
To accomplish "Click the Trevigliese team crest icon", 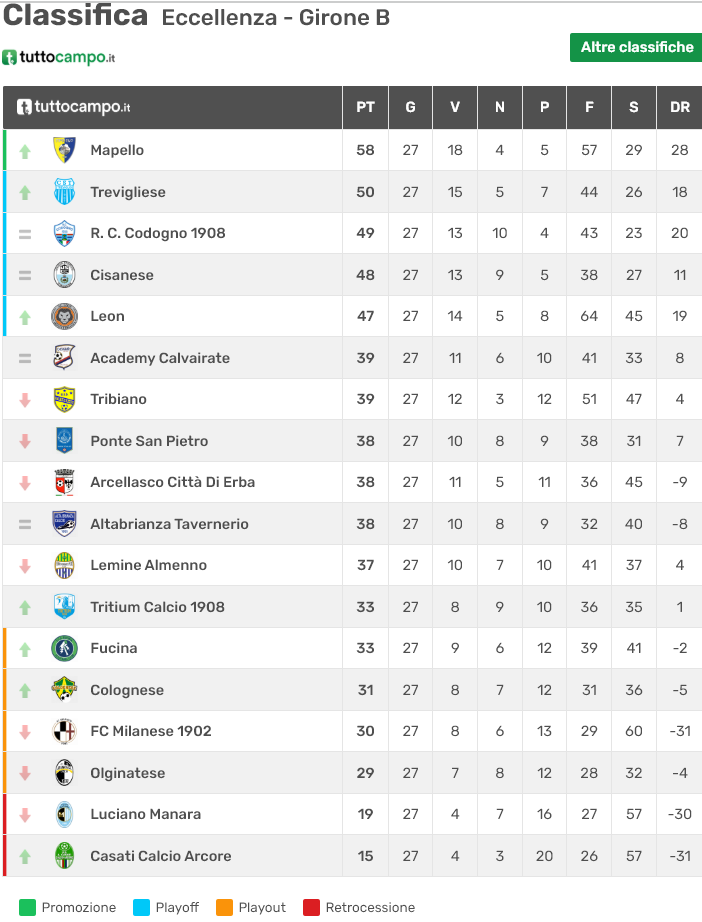I will coord(64,192).
